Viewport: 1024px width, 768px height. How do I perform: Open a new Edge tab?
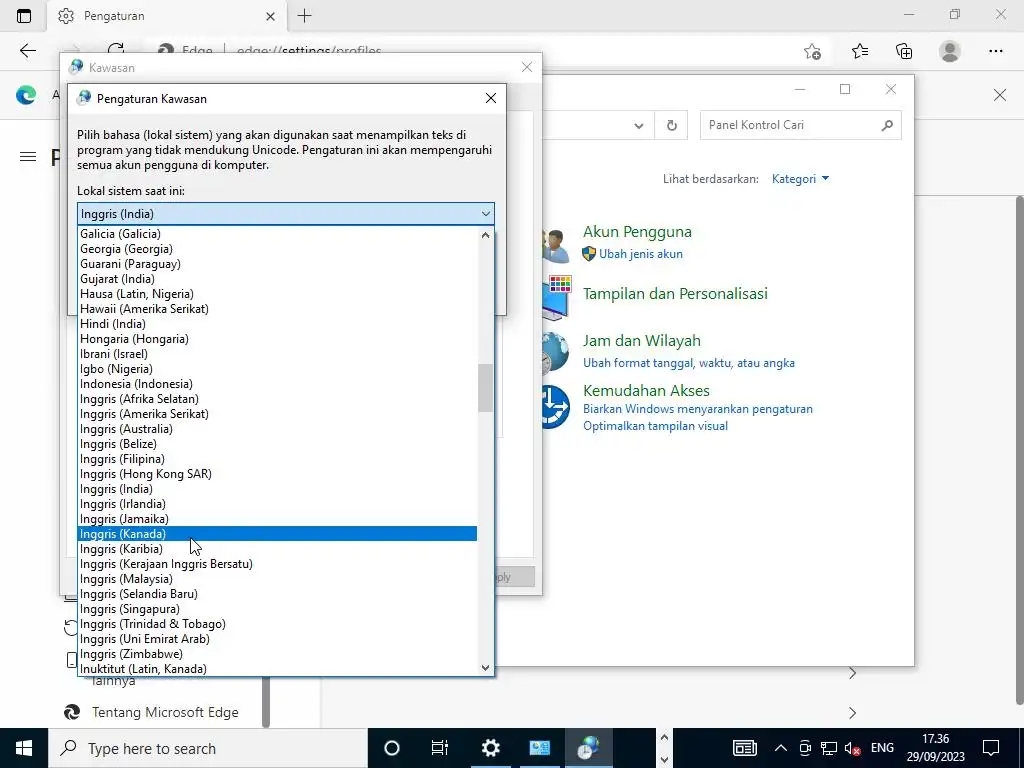pyautogui.click(x=304, y=16)
